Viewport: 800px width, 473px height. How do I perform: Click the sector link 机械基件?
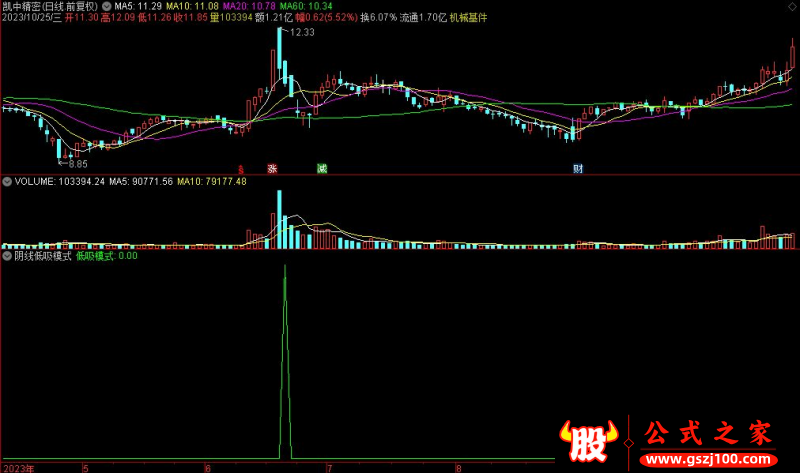[x=468, y=18]
